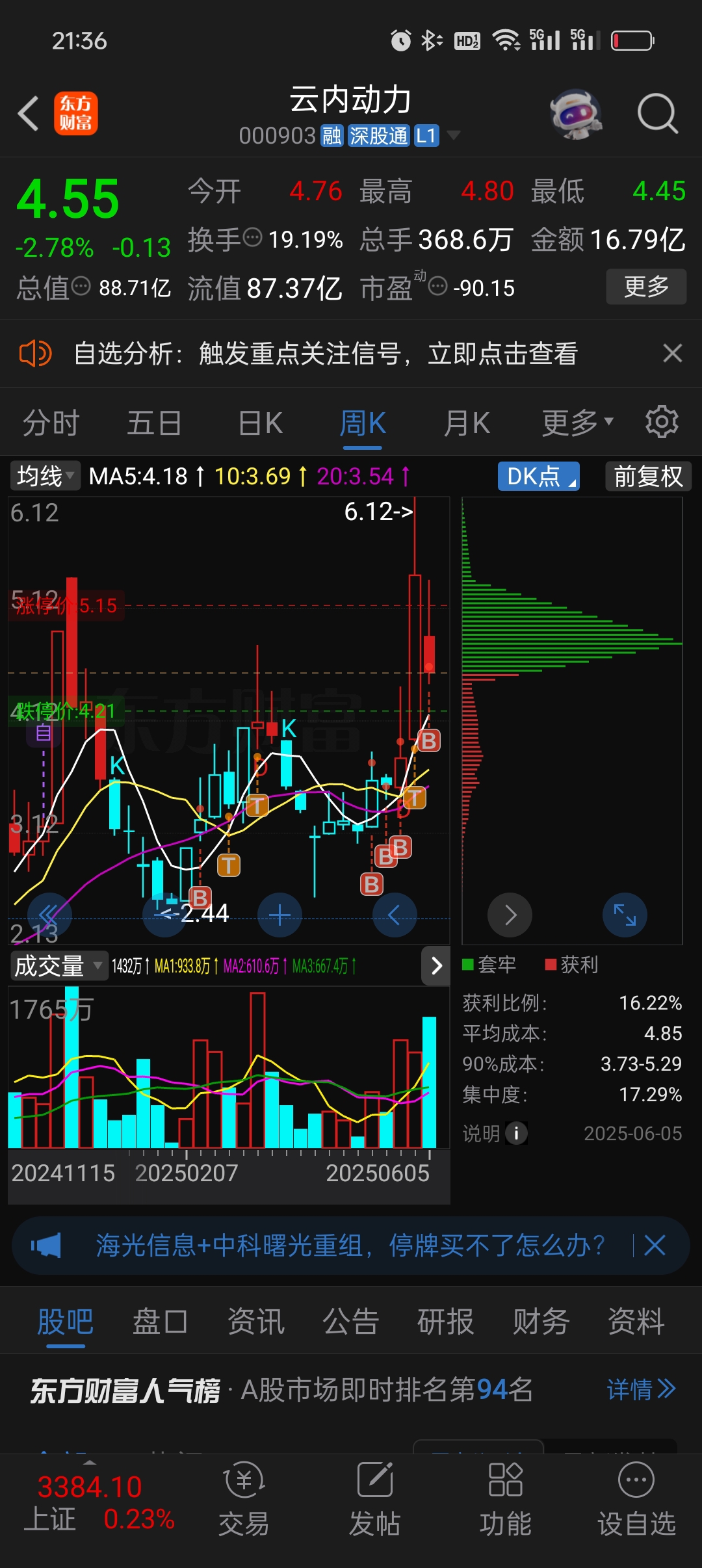Open 前复权 adjustment selector
This screenshot has width=702, height=1568.
coord(648,477)
